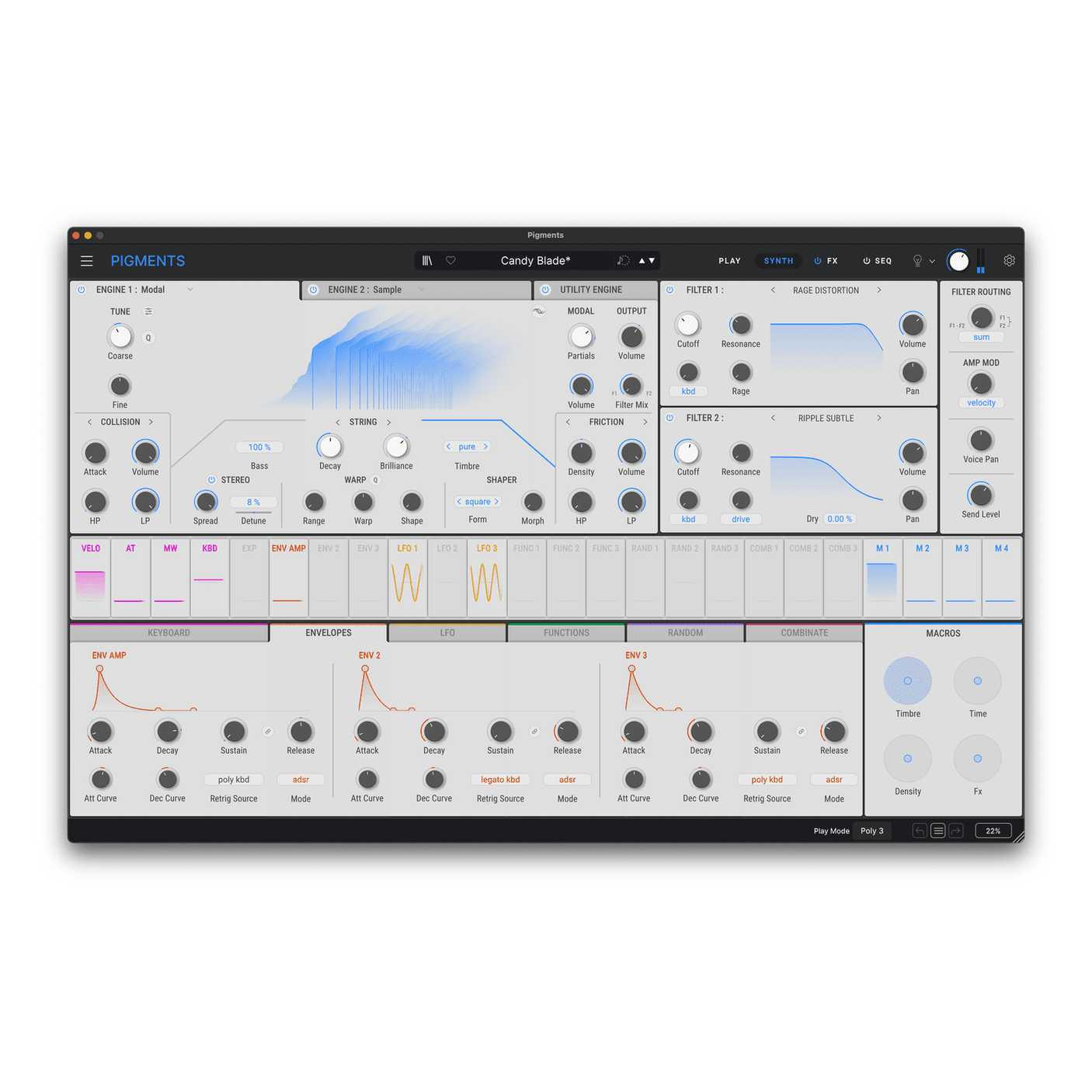Click the light bulb icon in the top bar
This screenshot has width=1092, height=1092.
(x=918, y=260)
